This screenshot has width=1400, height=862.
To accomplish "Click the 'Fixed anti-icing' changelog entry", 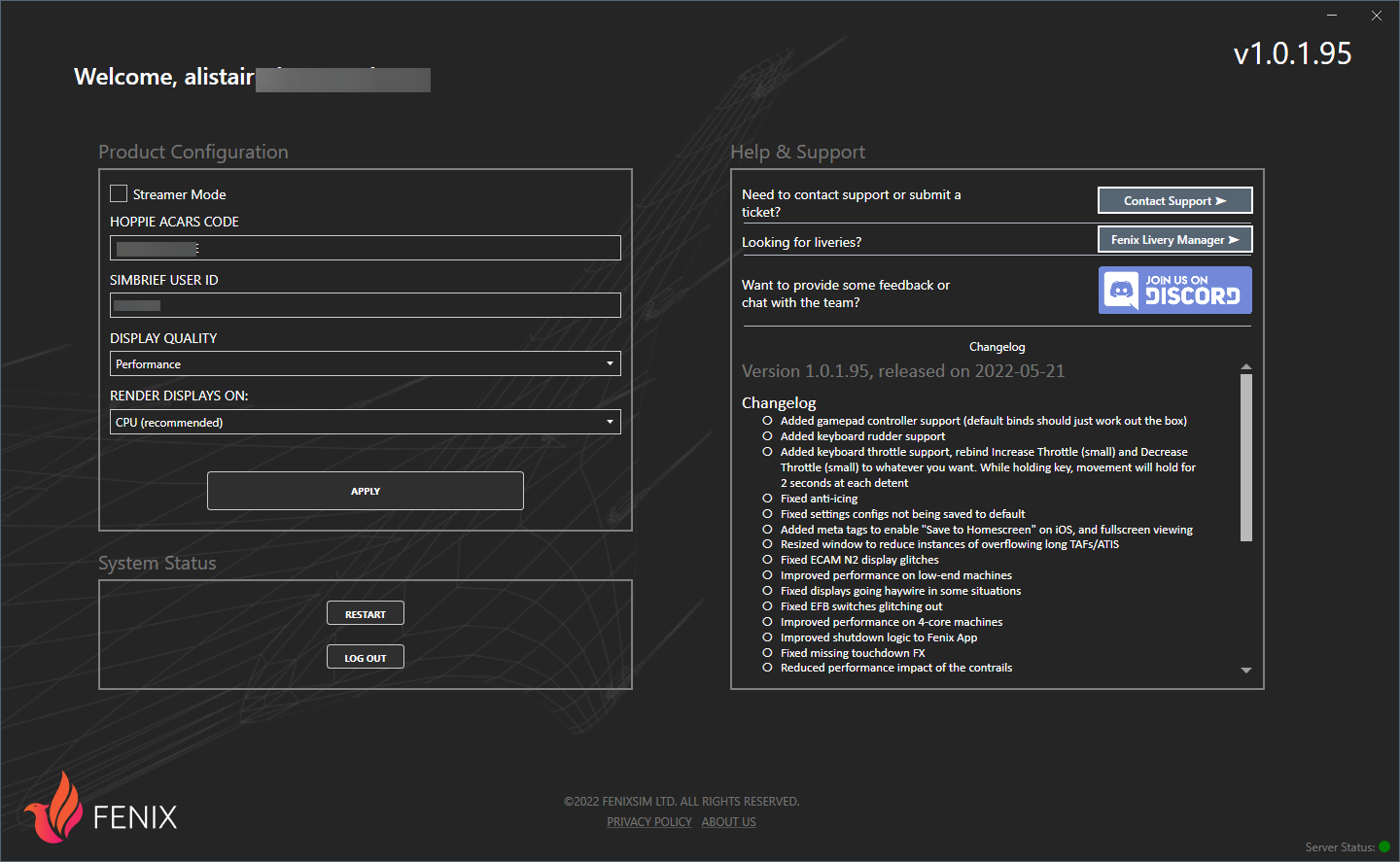I will 819,499.
